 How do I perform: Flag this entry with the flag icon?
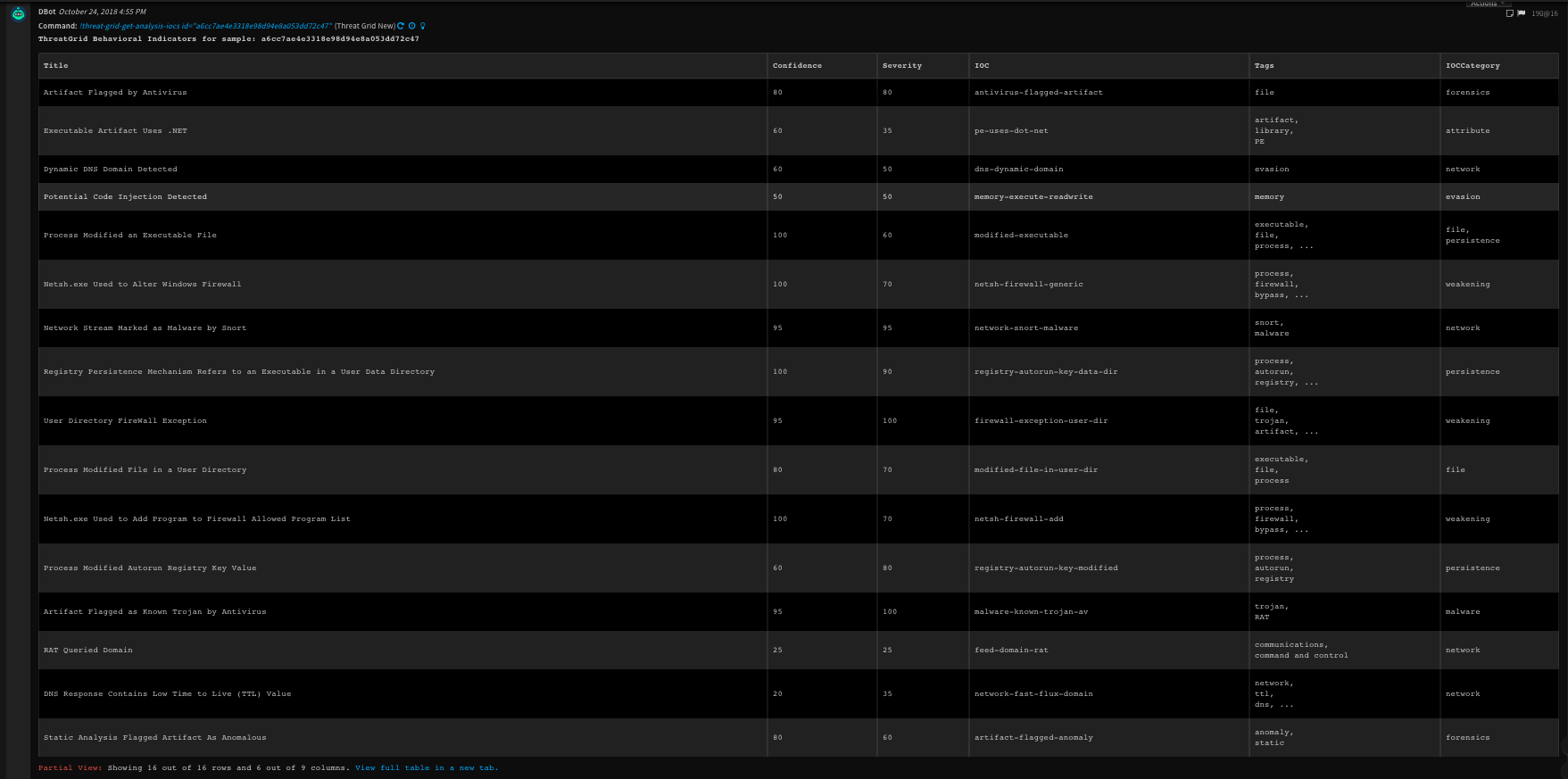[x=1521, y=13]
